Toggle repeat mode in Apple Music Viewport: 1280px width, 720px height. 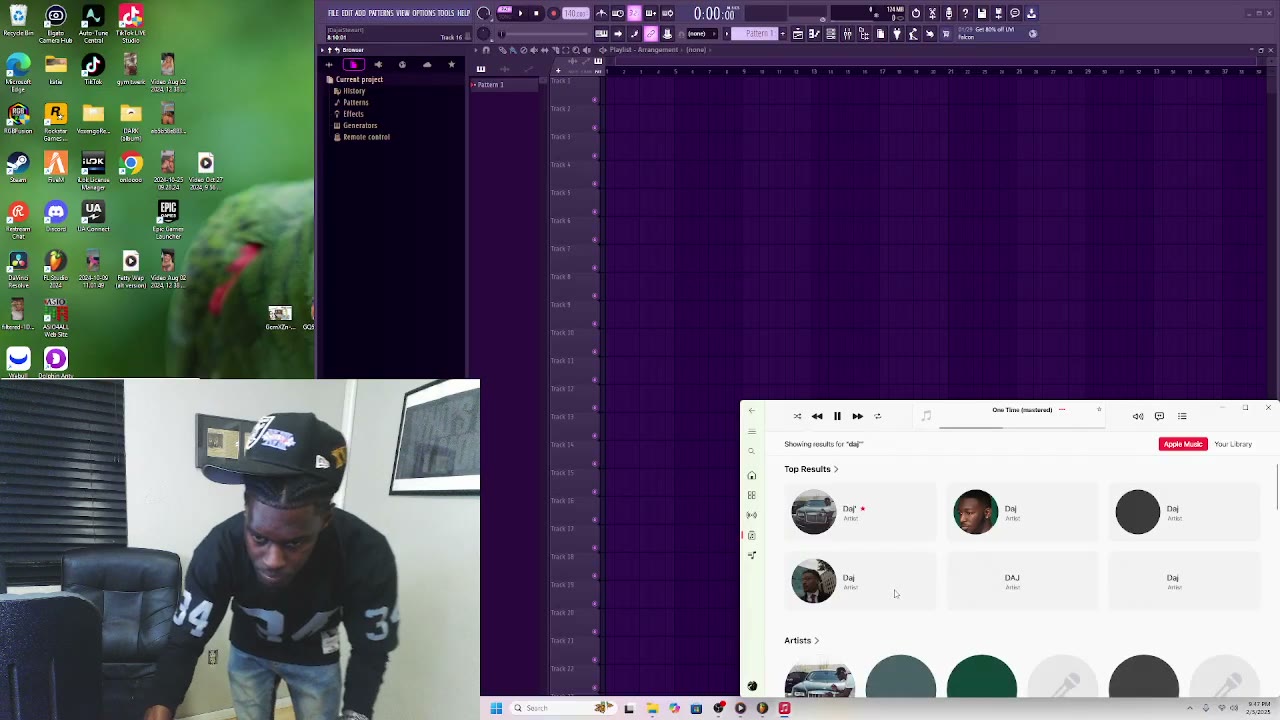click(878, 416)
